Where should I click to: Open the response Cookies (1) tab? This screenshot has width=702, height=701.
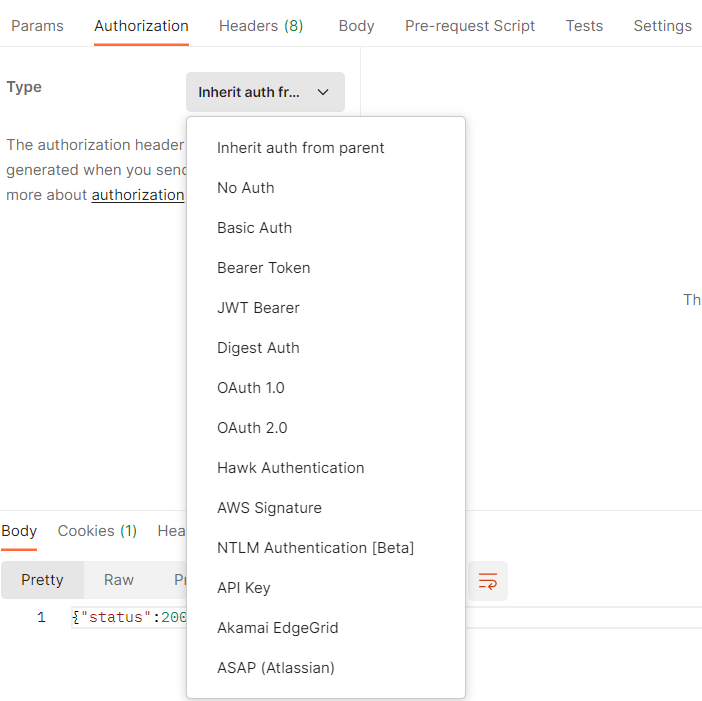point(97,531)
